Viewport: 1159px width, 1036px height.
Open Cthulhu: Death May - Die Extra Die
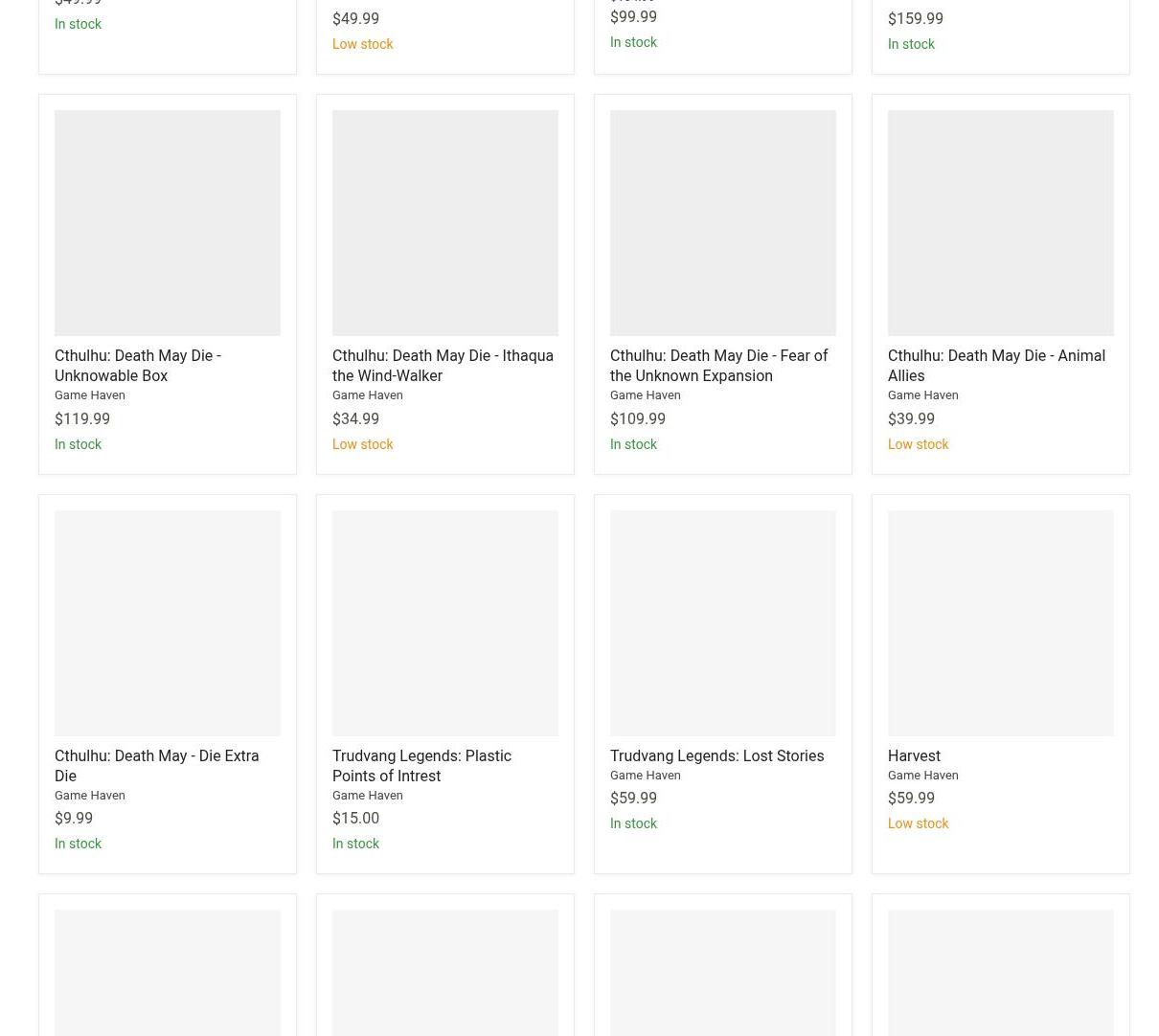coord(156,766)
